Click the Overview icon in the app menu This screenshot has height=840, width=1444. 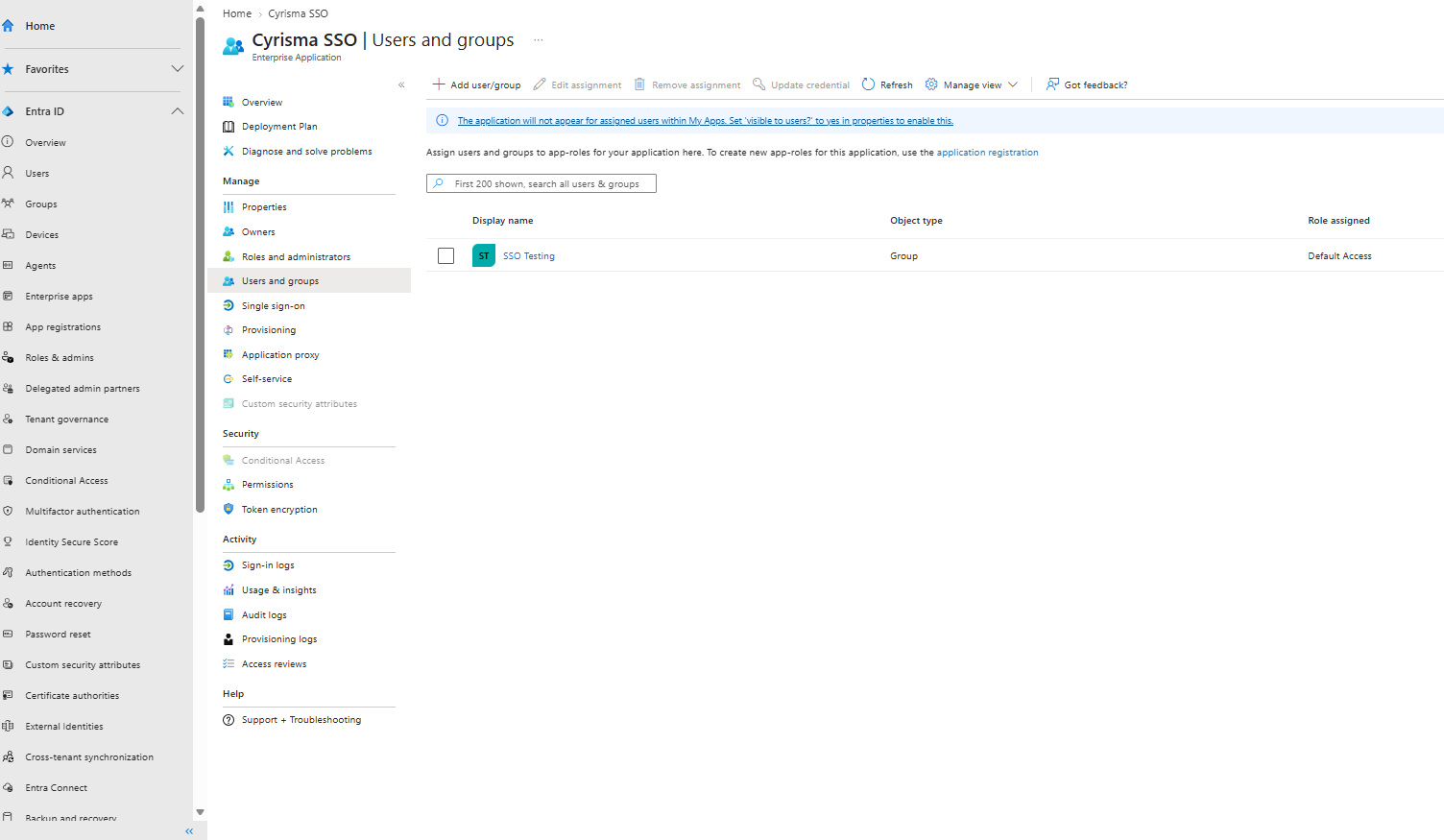click(229, 102)
